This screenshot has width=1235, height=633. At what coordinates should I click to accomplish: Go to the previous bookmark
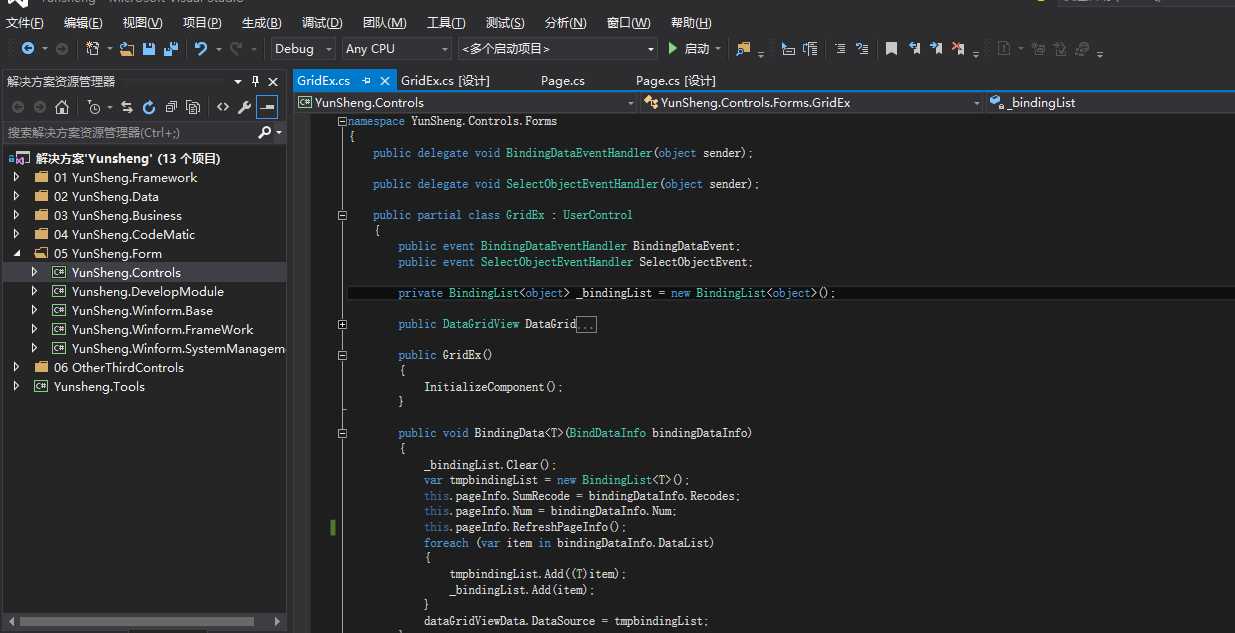pyautogui.click(x=914, y=48)
